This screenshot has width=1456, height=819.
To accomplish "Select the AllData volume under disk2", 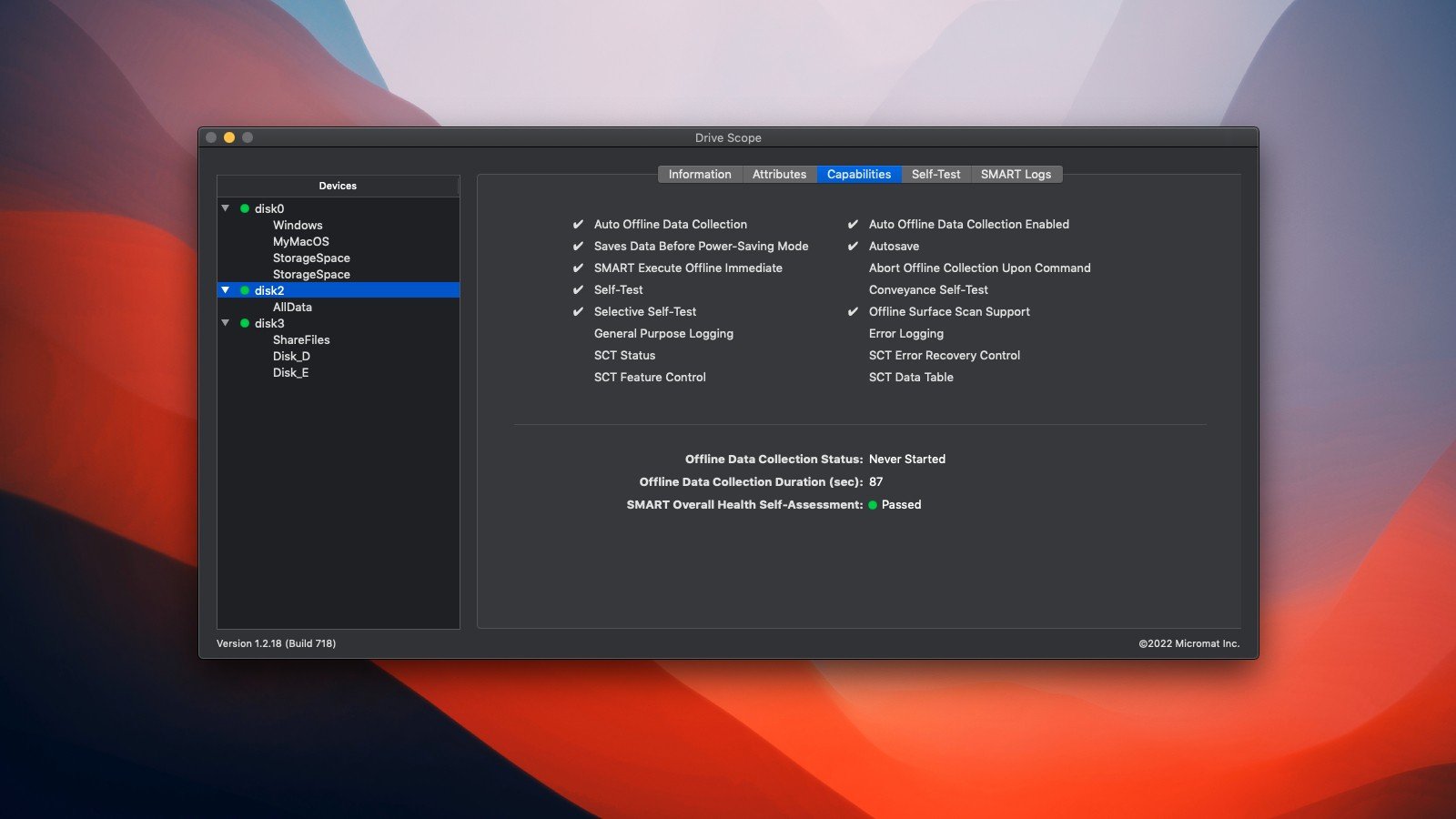I will [x=292, y=307].
